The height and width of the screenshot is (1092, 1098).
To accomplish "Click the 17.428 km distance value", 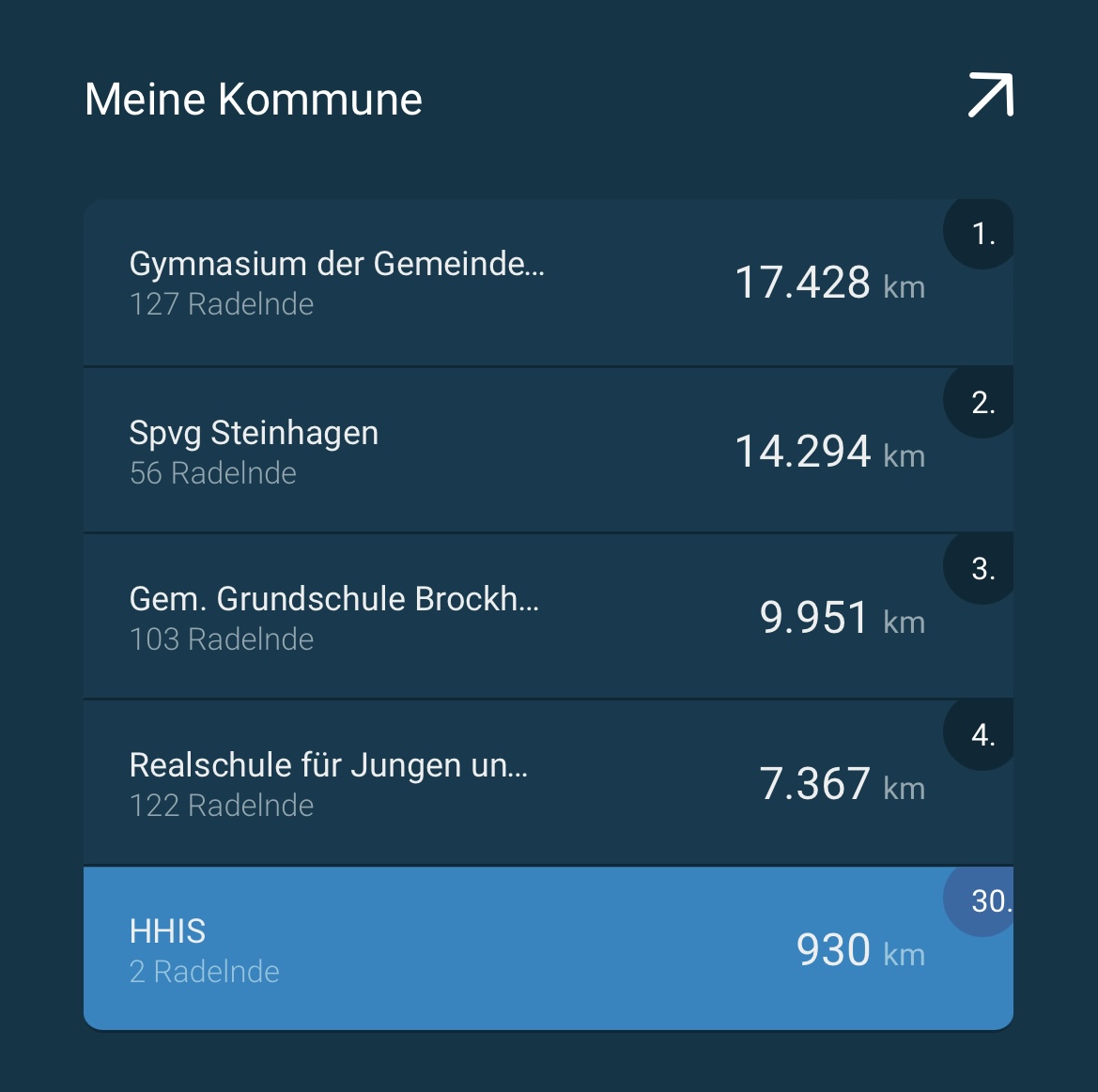I will coord(828,283).
